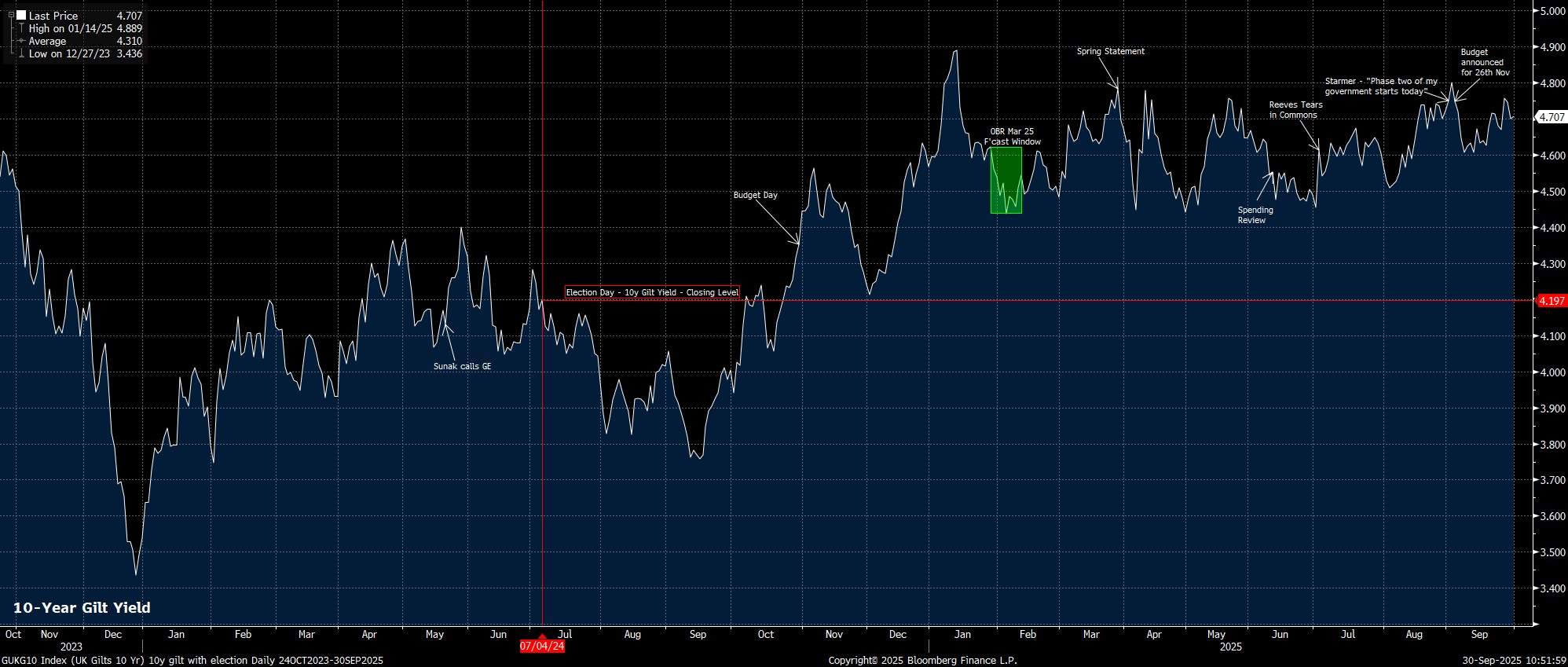Click the 2023 year label on x-axis
The image size is (1568, 667).
pos(71,647)
